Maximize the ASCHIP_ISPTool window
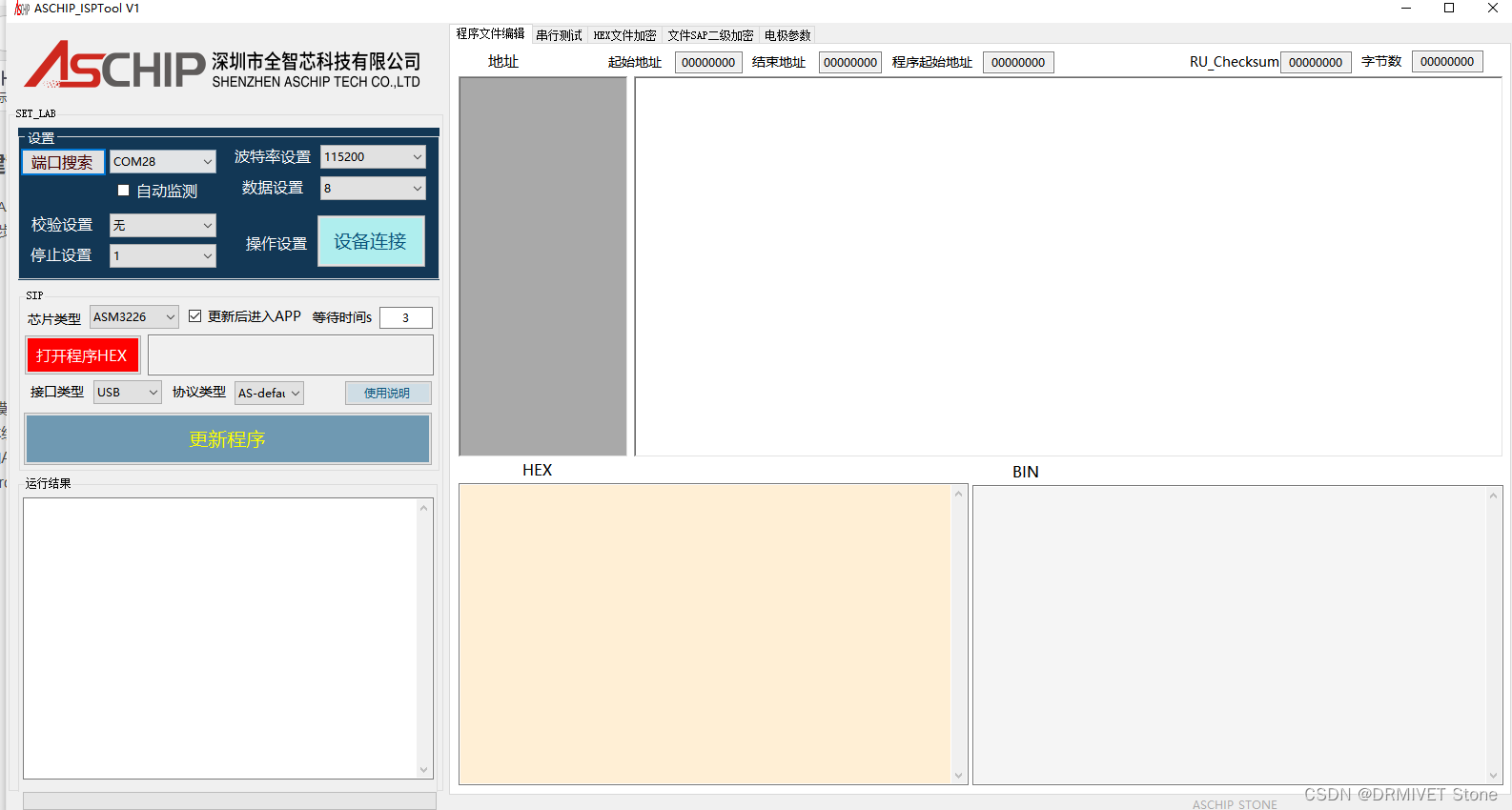 click(1449, 9)
